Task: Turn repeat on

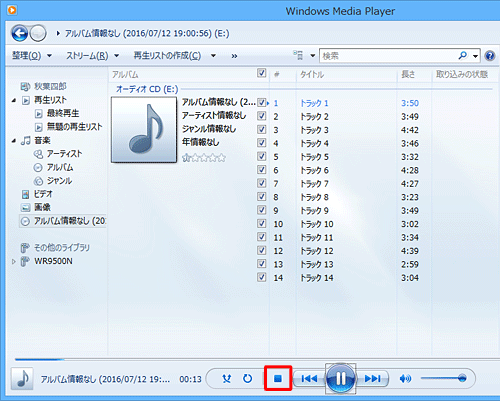Action: 247,379
